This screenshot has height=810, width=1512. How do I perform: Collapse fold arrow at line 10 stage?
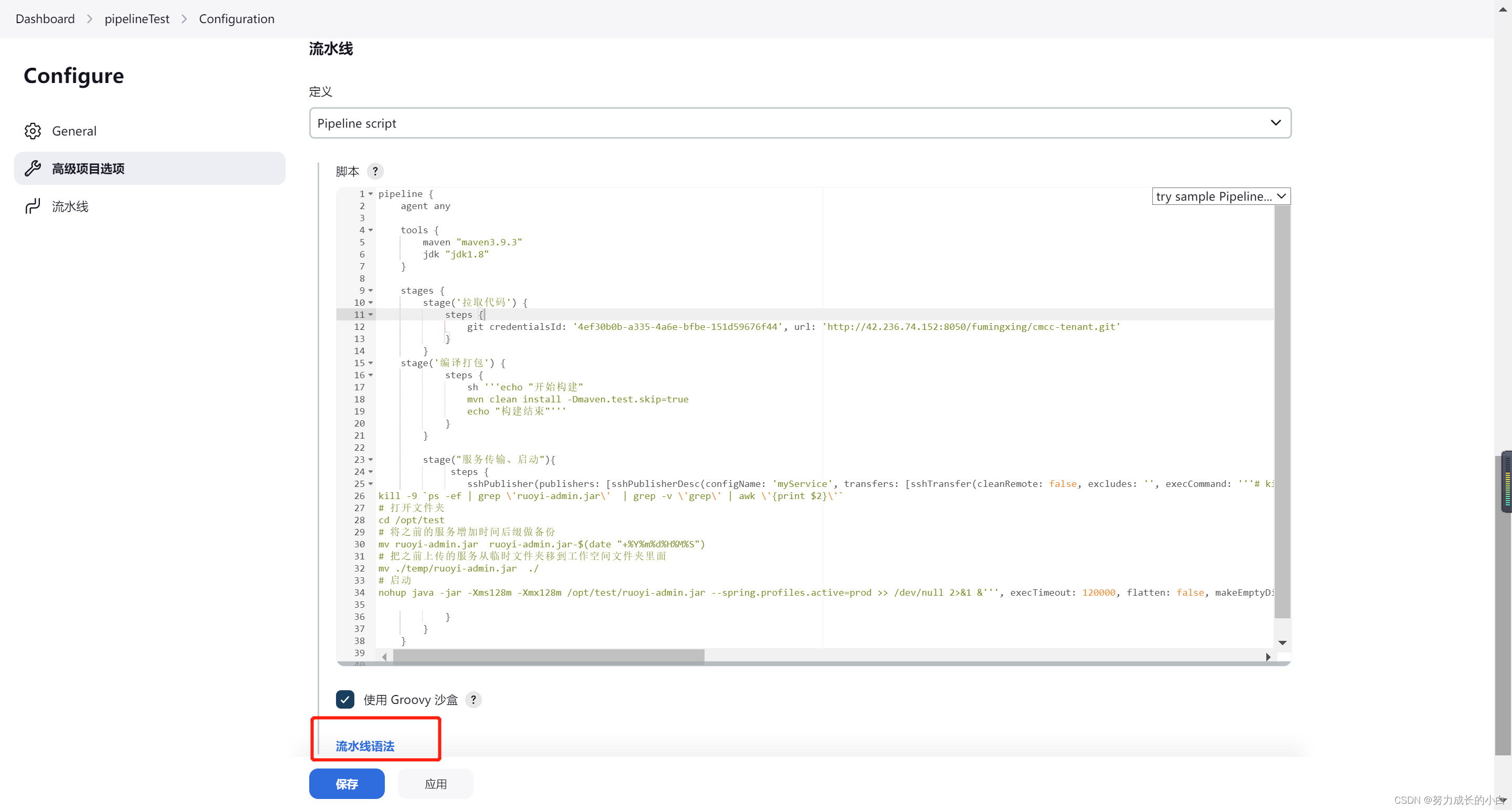371,303
